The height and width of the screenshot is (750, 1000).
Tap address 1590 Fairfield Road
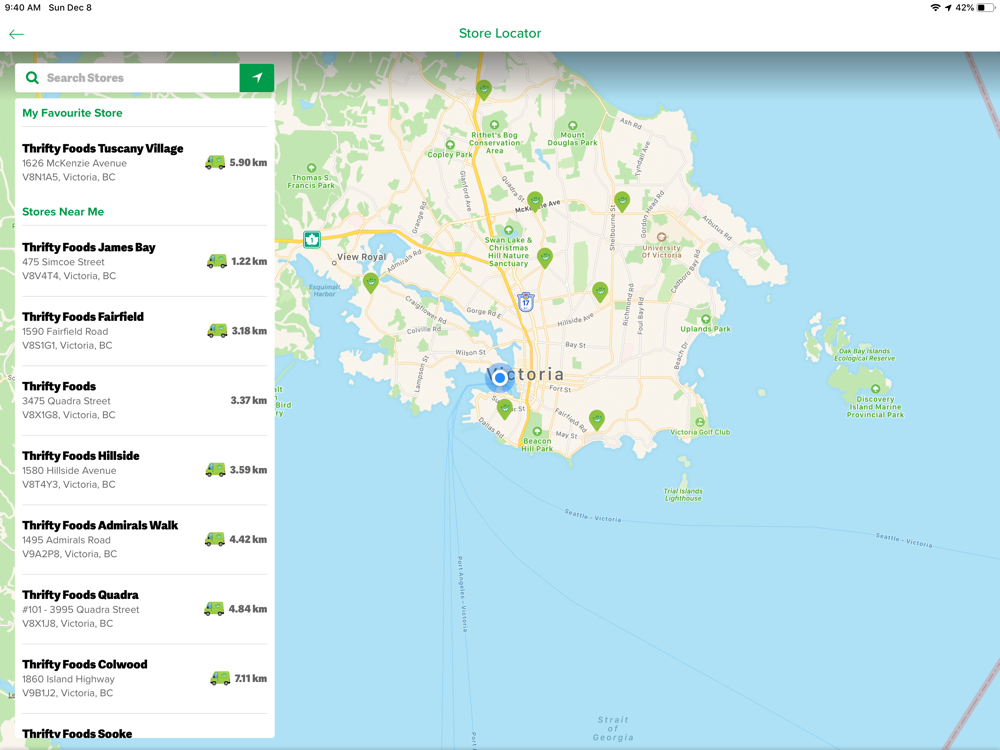click(65, 332)
